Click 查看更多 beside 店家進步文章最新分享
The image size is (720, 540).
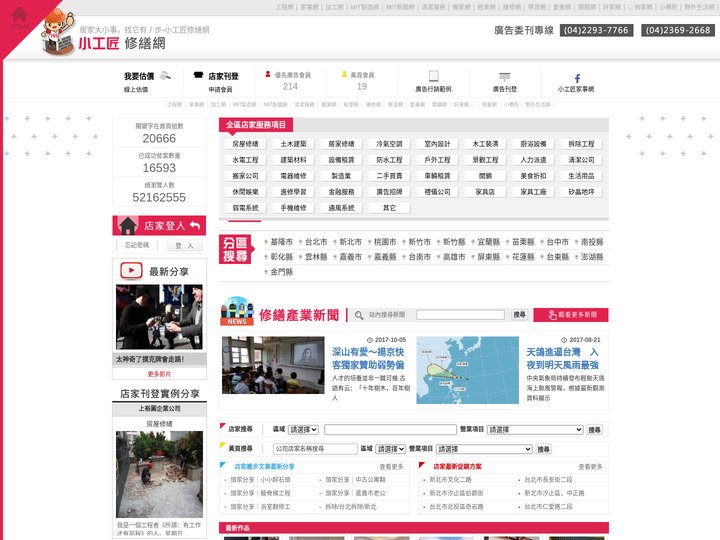pyautogui.click(x=391, y=467)
